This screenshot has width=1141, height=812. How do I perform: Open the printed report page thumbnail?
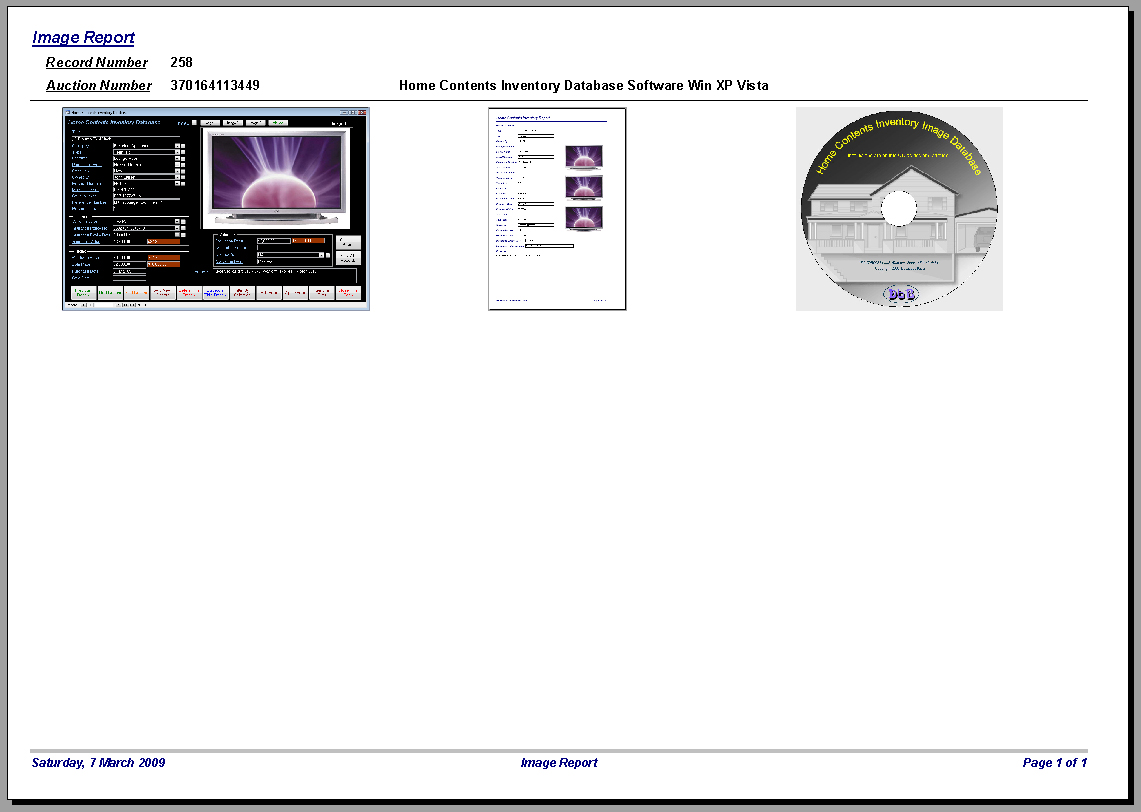pyautogui.click(x=557, y=209)
